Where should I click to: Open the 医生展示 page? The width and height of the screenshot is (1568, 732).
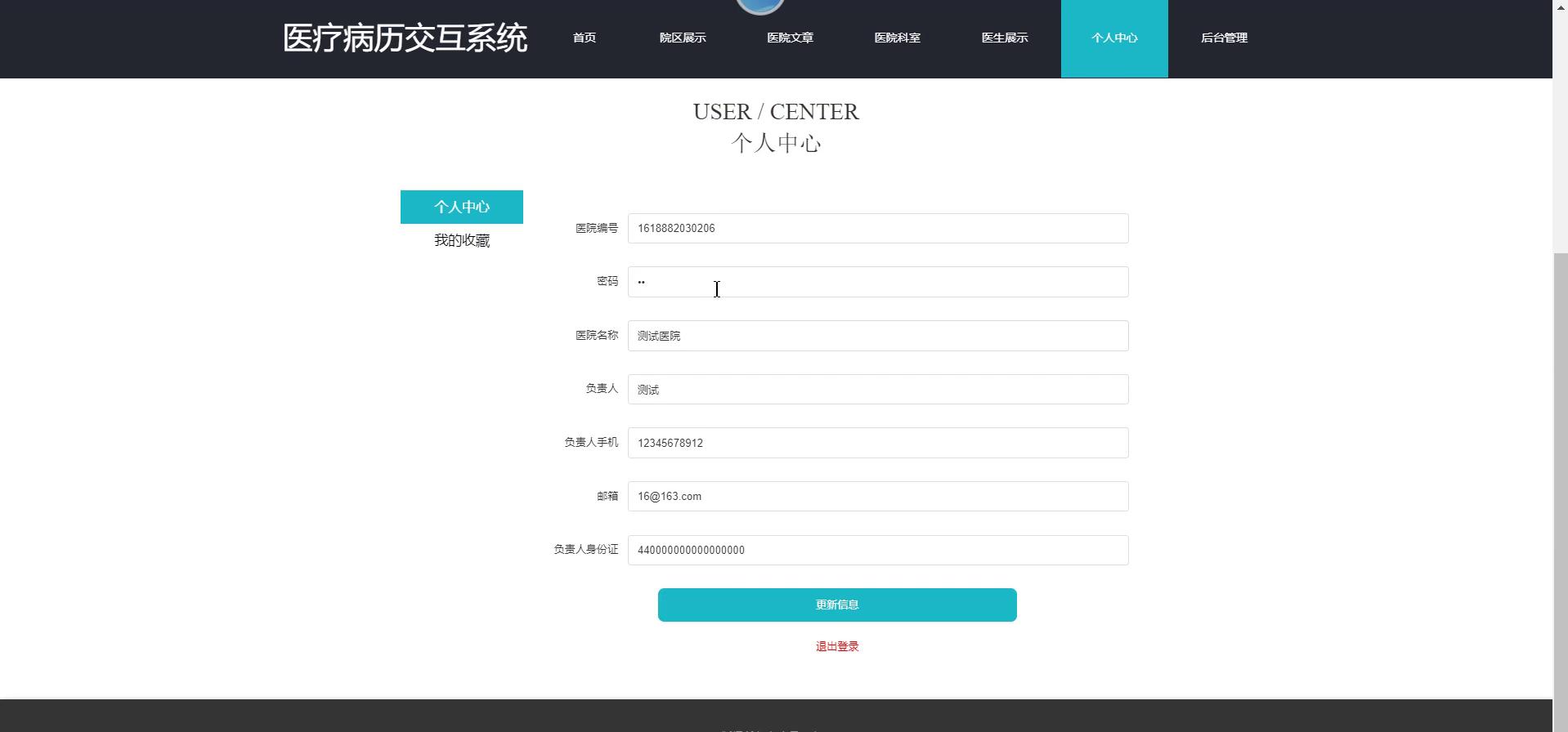pyautogui.click(x=1004, y=38)
